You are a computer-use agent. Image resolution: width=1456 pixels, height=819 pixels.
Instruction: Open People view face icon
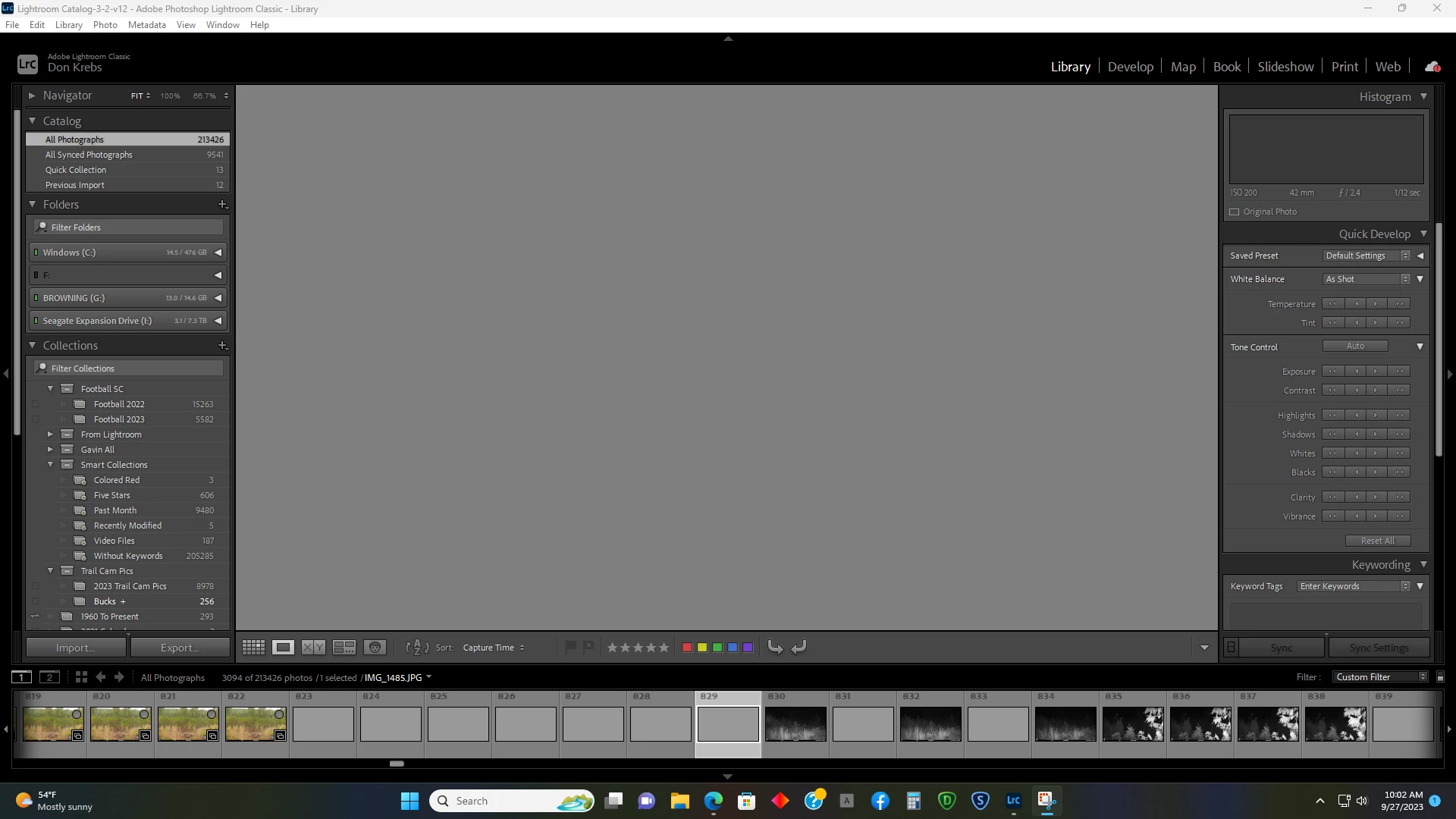375,648
